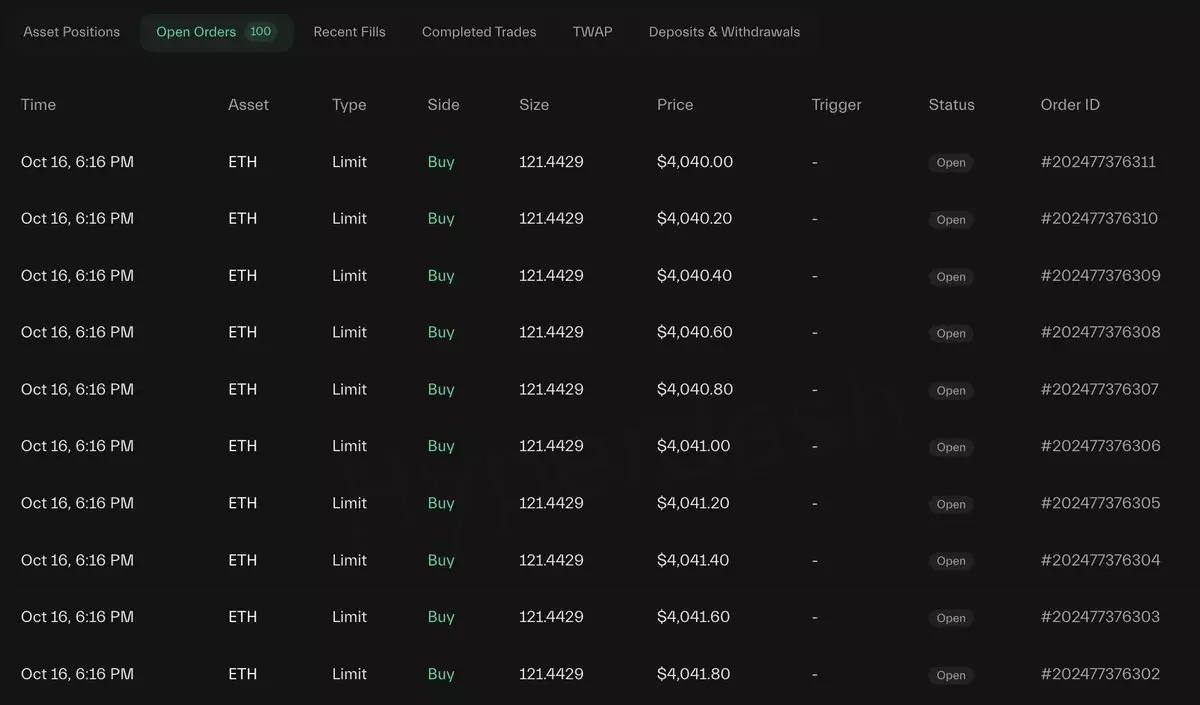Click Open status badge for $4,040.00 order
Viewport: 1200px width, 705px height.
[951, 163]
